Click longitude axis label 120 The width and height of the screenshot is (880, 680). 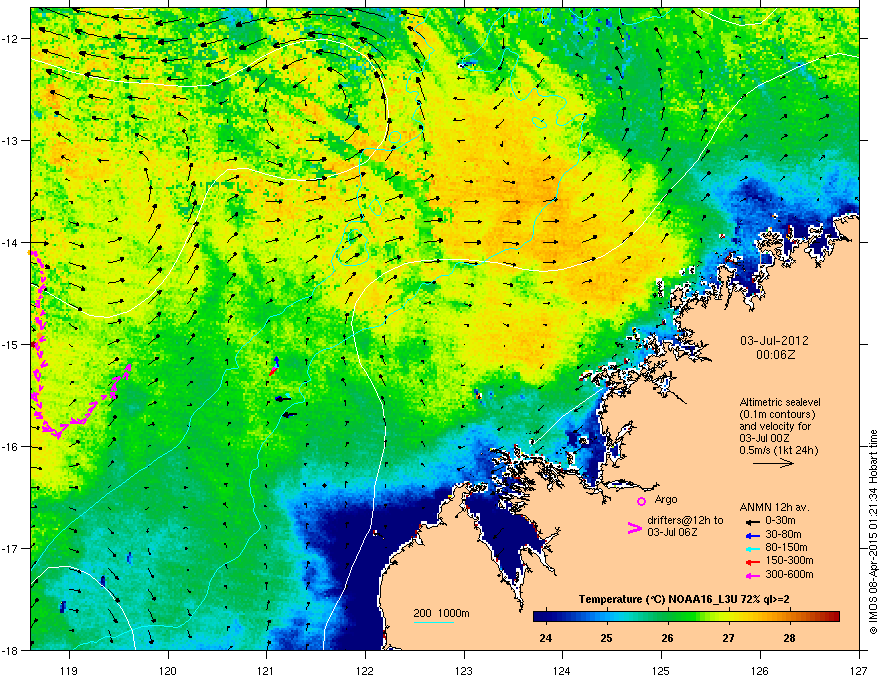168,670
